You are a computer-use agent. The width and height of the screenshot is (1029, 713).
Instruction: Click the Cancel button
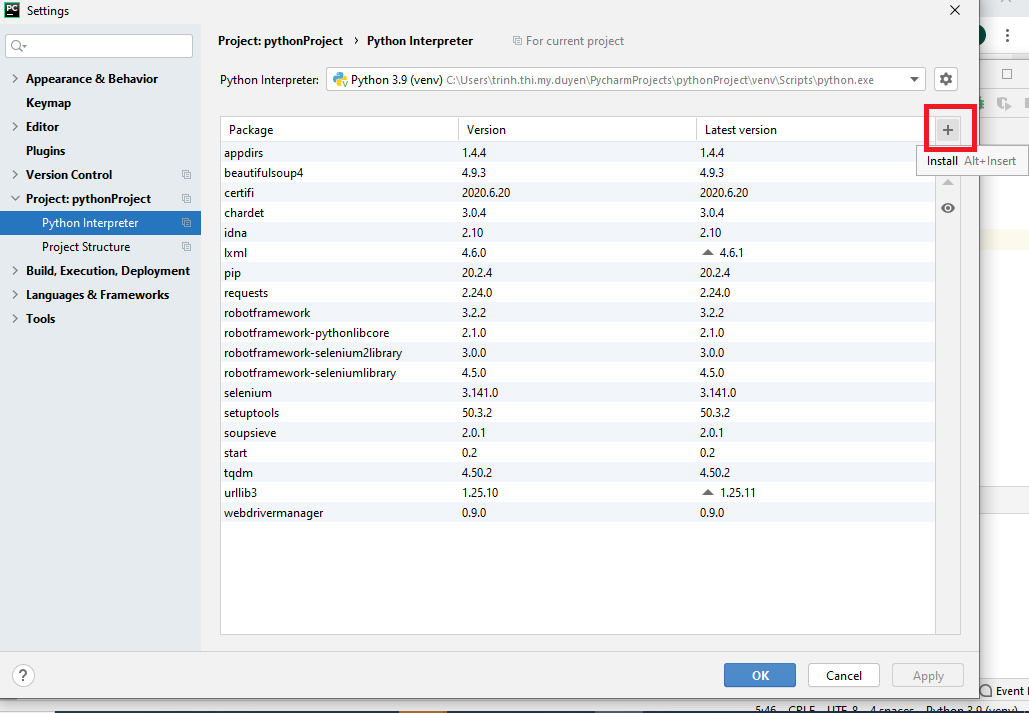(x=843, y=675)
